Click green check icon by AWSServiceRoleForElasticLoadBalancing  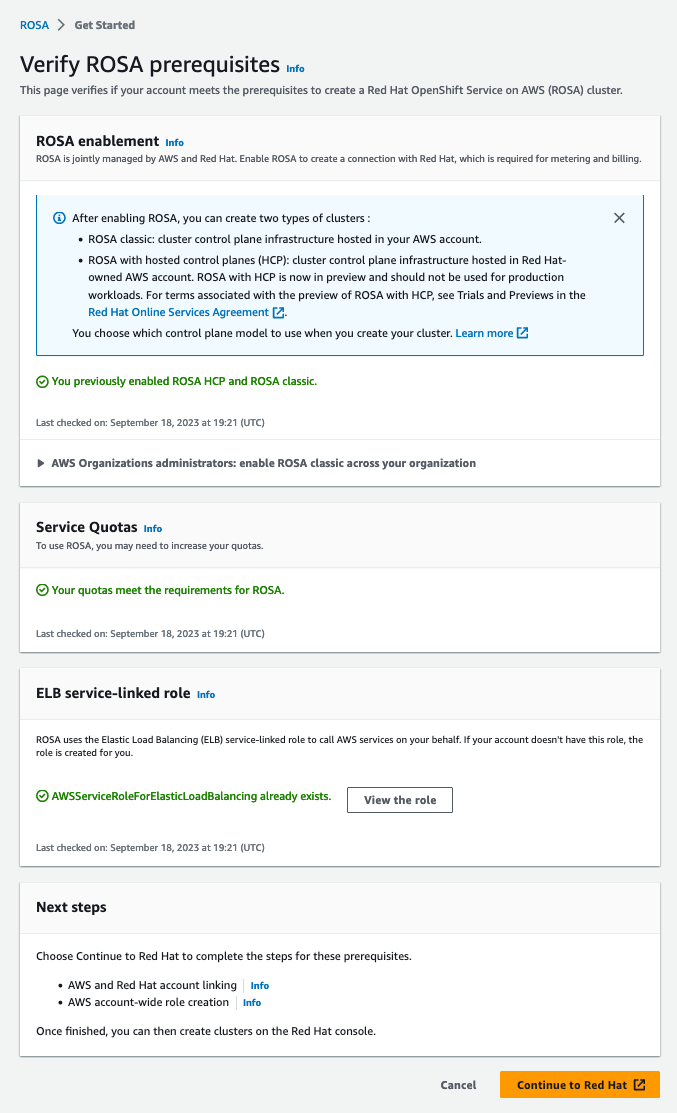coord(42,797)
